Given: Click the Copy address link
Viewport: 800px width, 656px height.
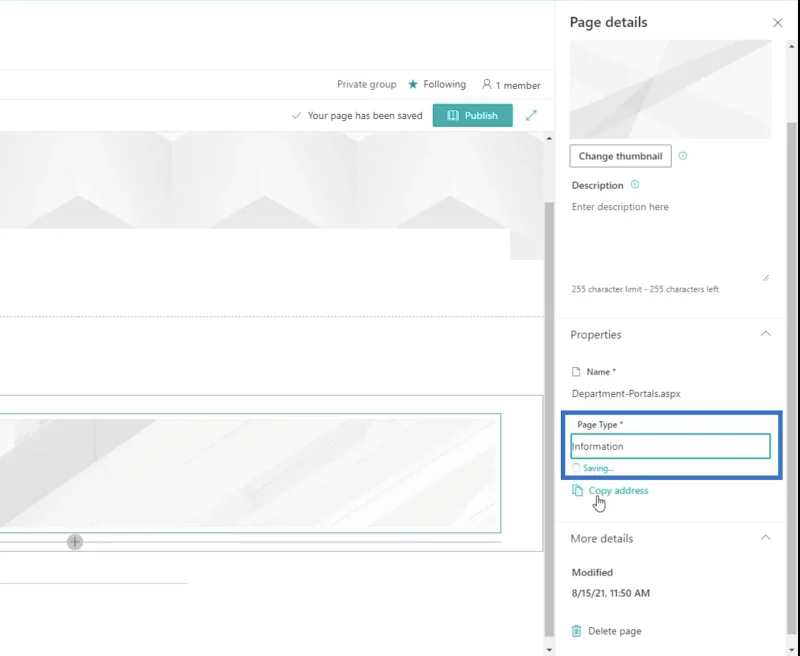Looking at the screenshot, I should tap(618, 491).
